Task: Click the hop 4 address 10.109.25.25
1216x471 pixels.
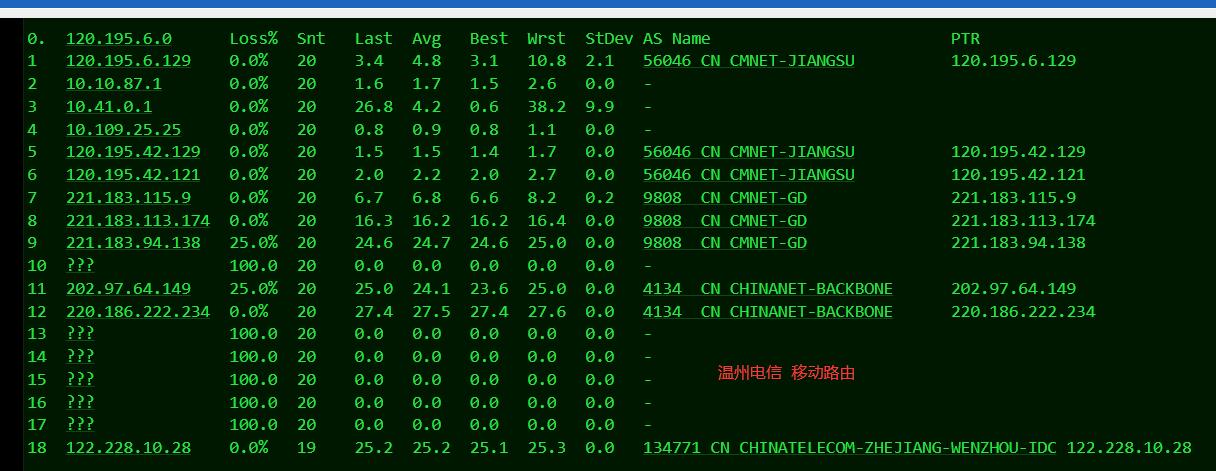Action: pos(124,129)
